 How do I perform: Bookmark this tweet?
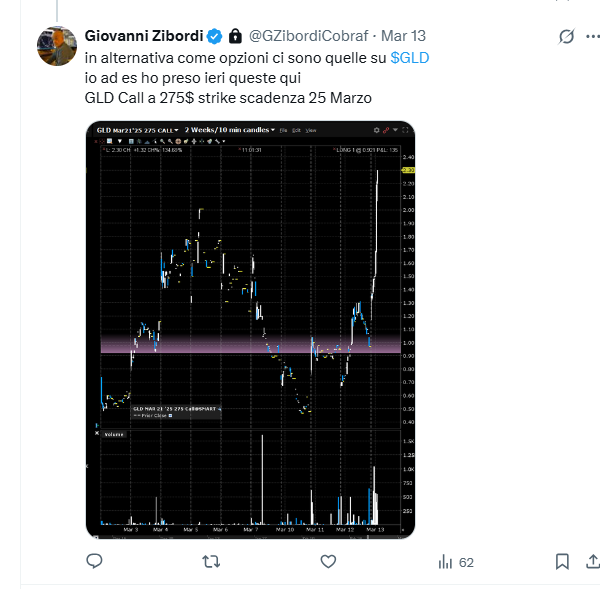pos(562,562)
